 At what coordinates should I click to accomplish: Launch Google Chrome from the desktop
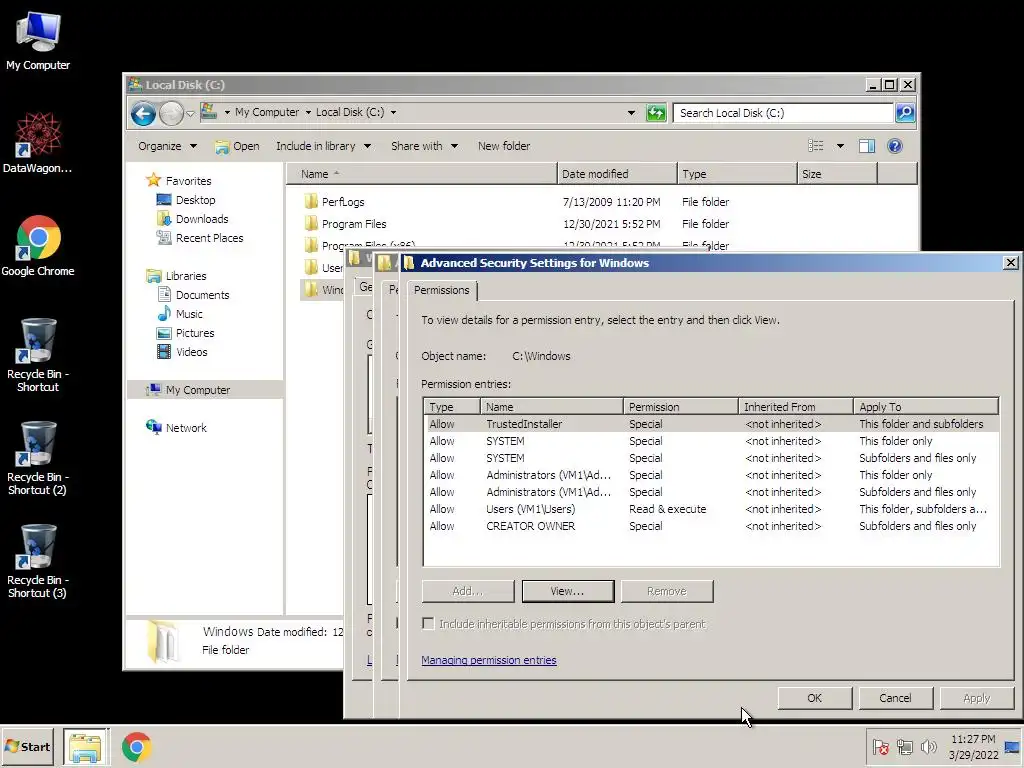click(x=38, y=246)
